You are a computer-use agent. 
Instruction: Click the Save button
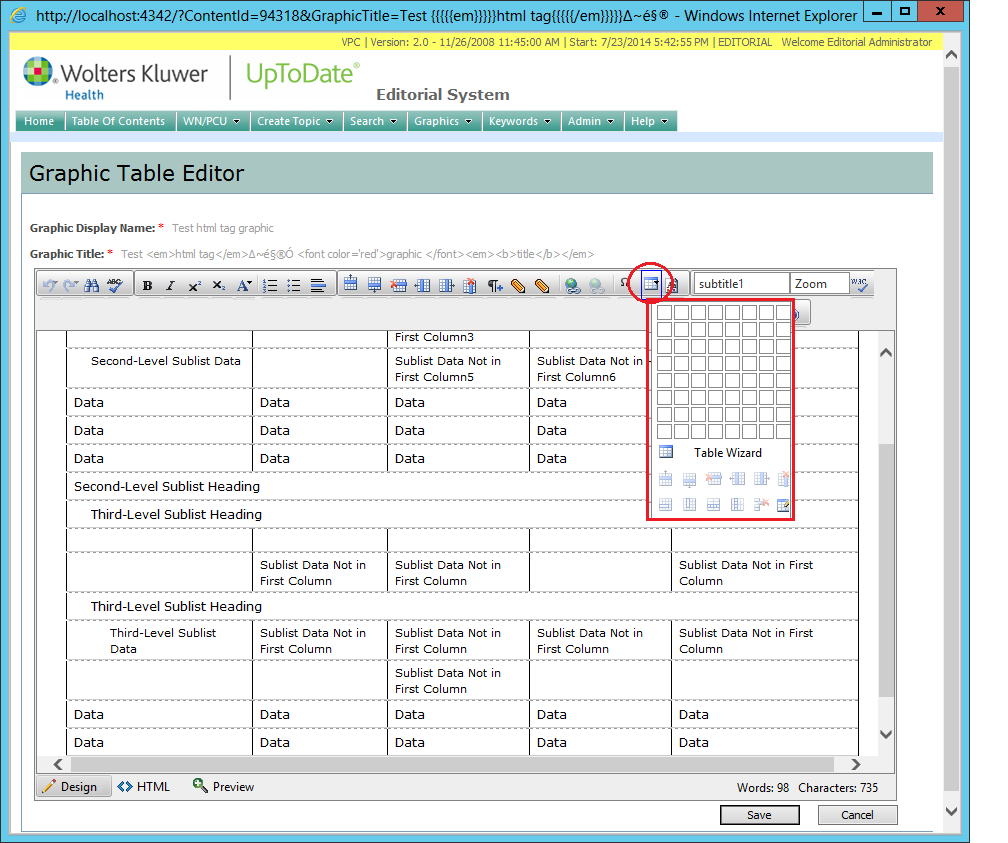click(759, 815)
